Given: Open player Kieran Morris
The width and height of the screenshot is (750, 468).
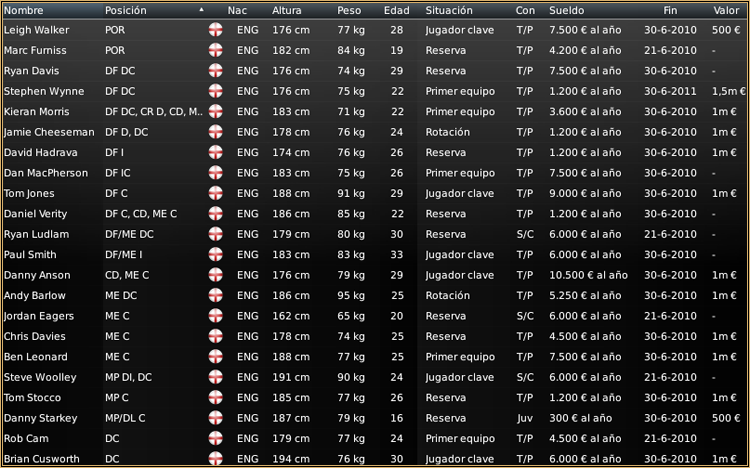Looking at the screenshot, I should coord(36,111).
